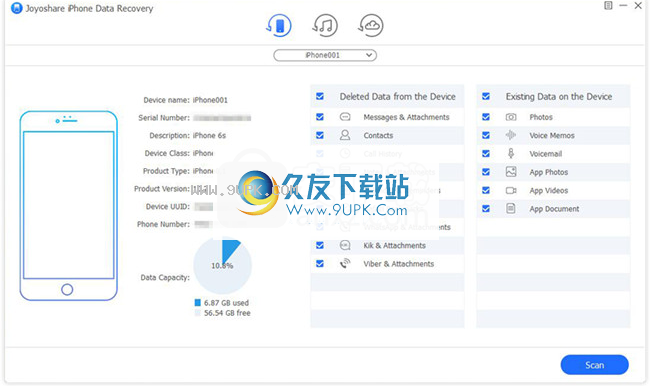
Task: Select Recover from iDevice mode icon
Action: (x=279, y=26)
